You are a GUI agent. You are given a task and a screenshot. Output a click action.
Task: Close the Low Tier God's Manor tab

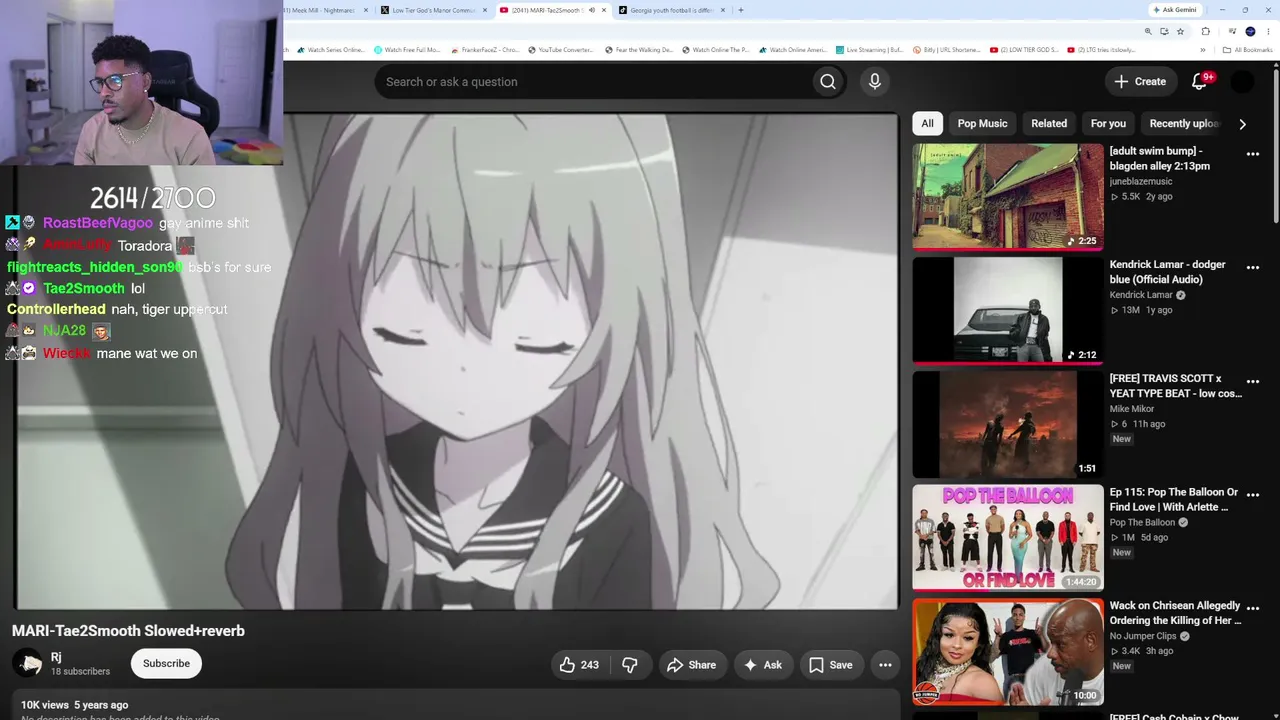[486, 10]
